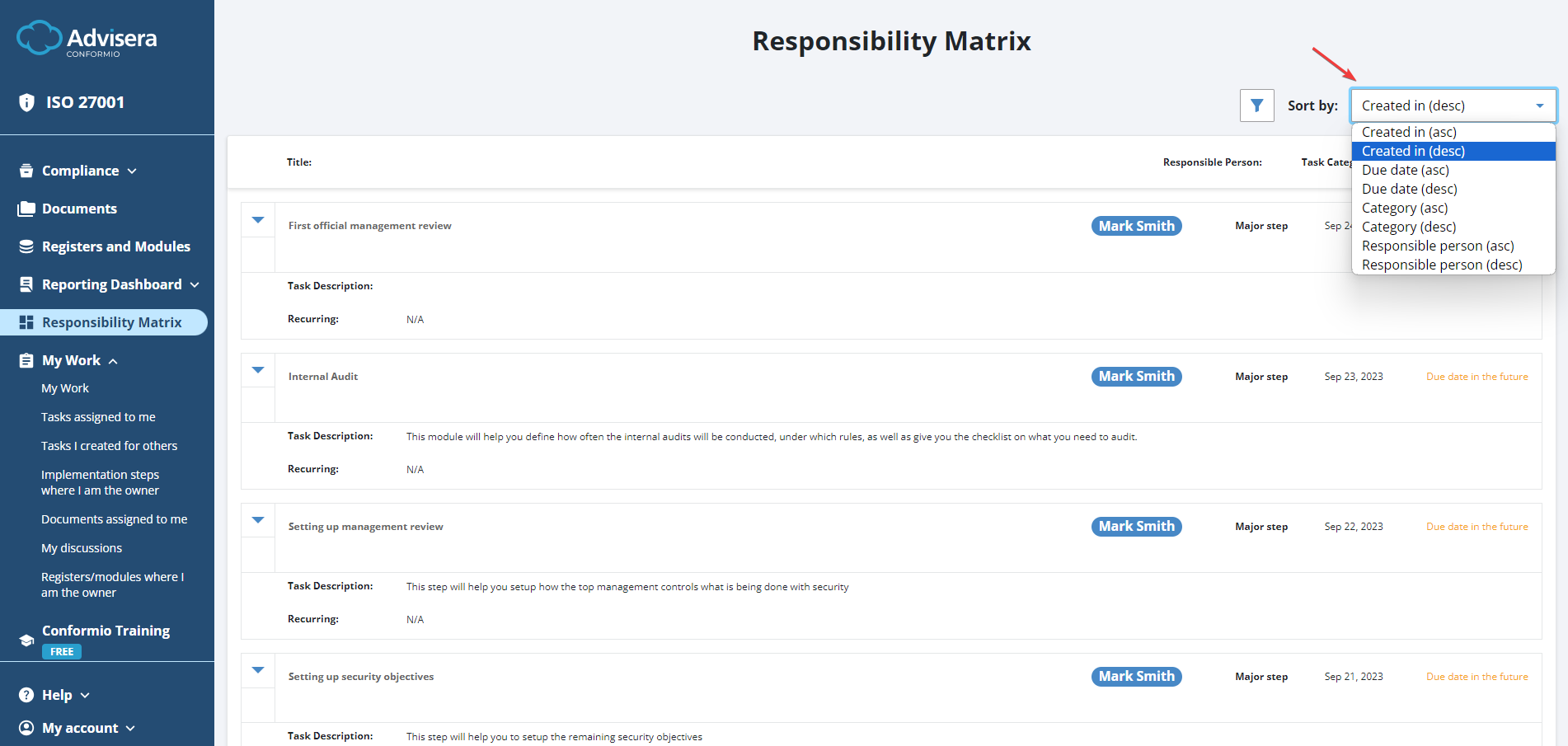Image resolution: width=1568 pixels, height=746 pixels.
Task: Open the filter funnel icon
Action: click(1256, 106)
